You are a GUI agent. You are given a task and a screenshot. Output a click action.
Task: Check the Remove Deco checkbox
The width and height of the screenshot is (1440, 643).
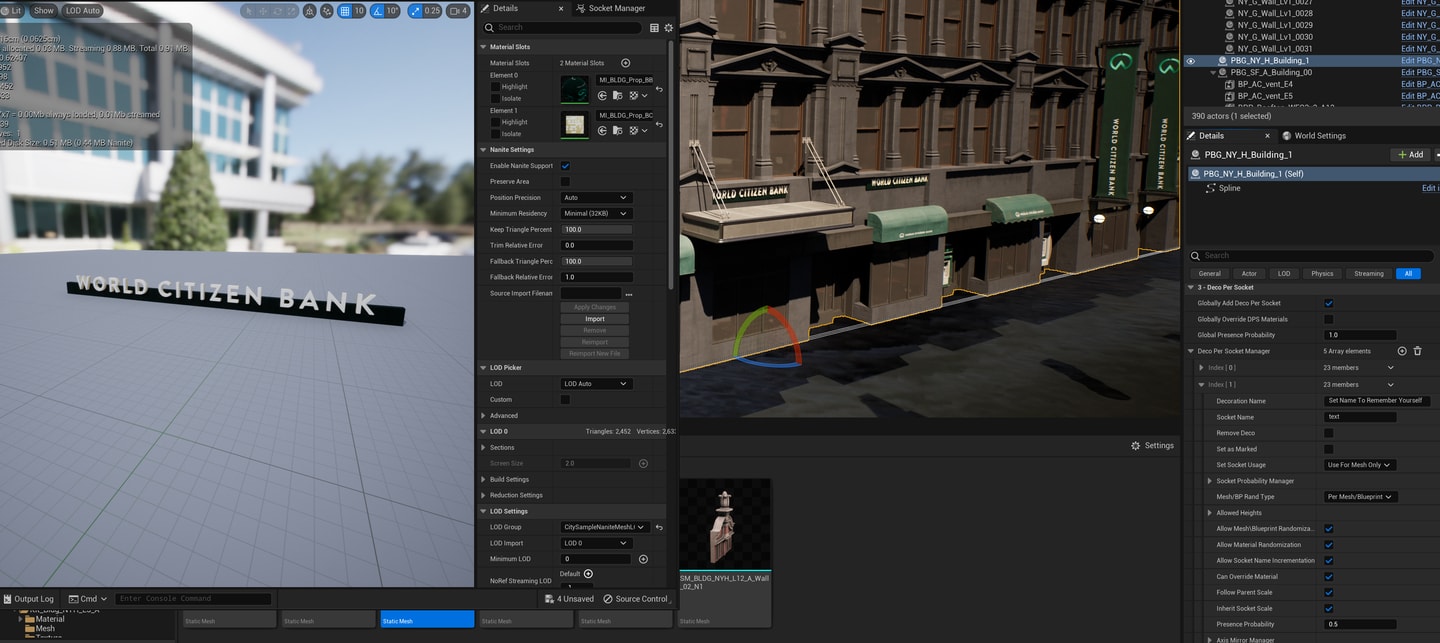point(1328,433)
